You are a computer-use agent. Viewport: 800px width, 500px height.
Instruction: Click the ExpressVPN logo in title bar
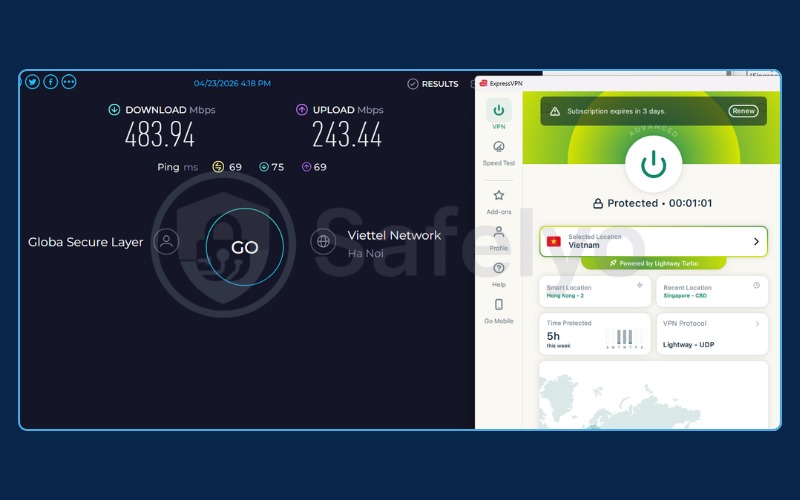point(483,83)
